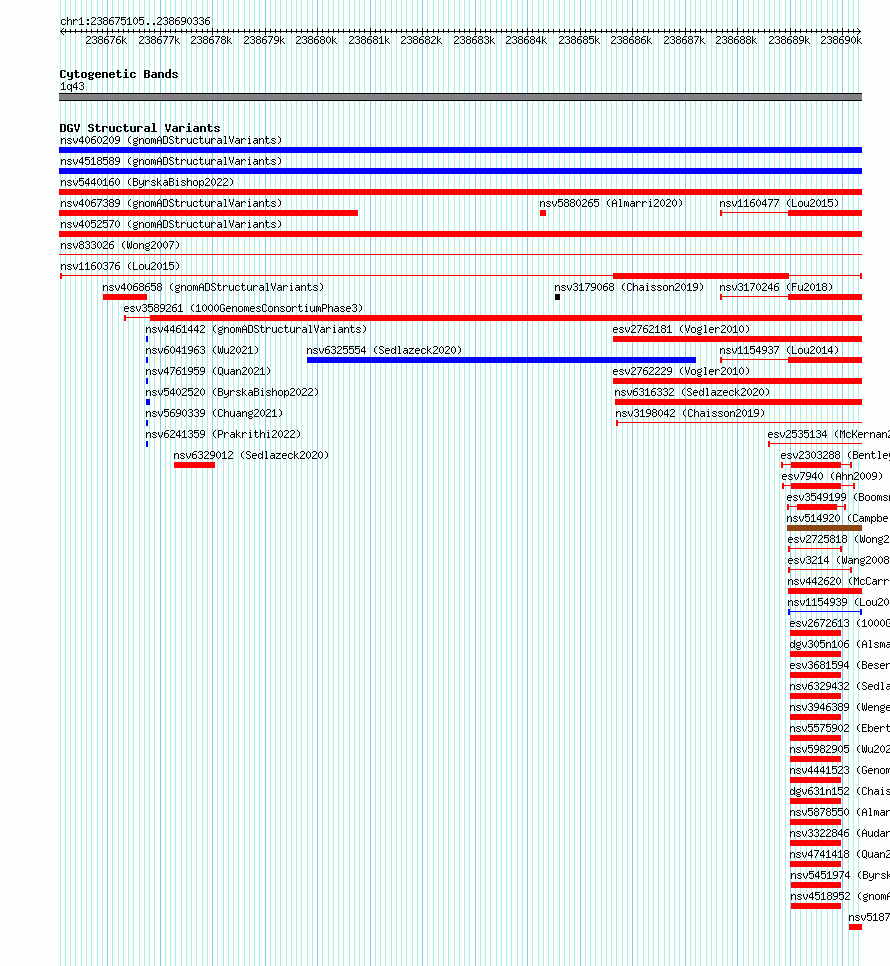Viewport: 890px width, 966px height.
Task: Click the 238676k ruler position label
Action: click(106, 40)
